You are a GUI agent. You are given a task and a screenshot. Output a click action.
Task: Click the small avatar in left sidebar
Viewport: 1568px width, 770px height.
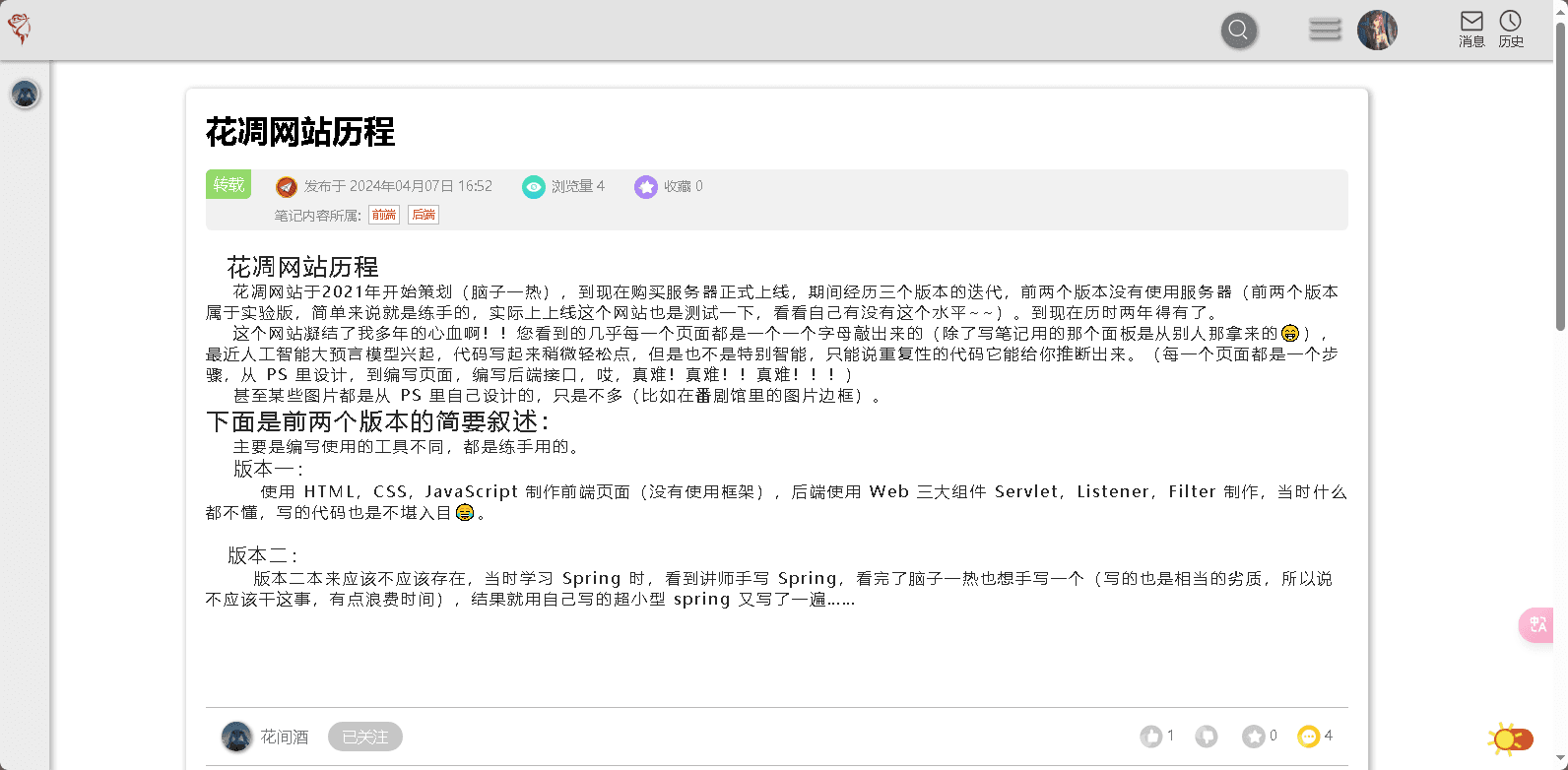click(25, 95)
